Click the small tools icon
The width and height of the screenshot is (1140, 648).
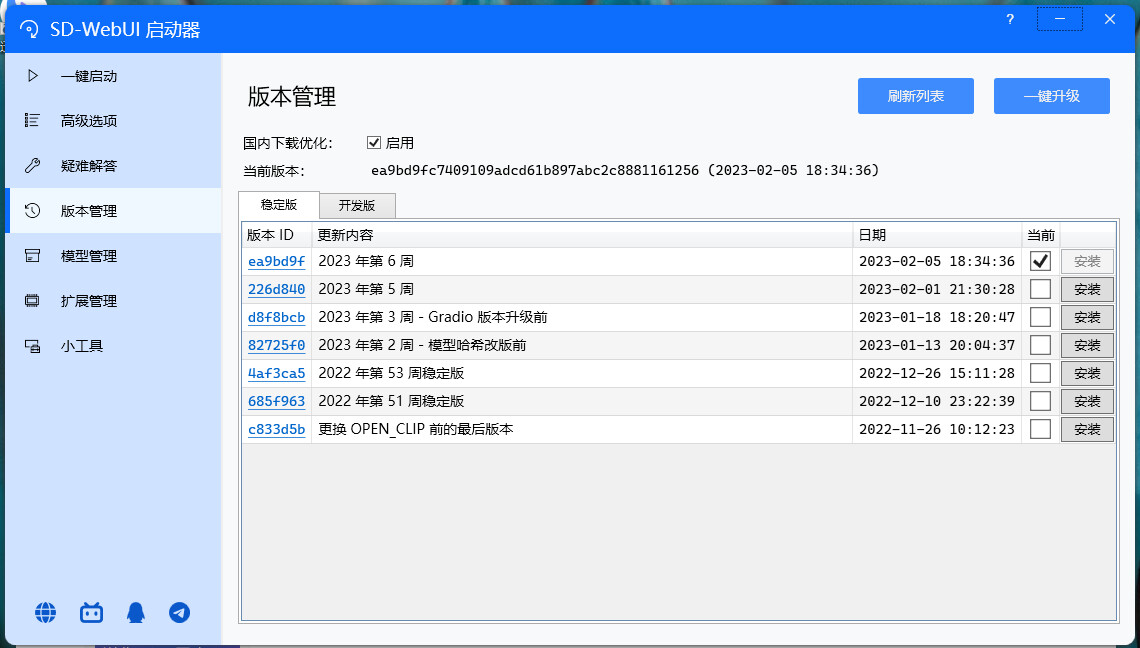[32, 346]
